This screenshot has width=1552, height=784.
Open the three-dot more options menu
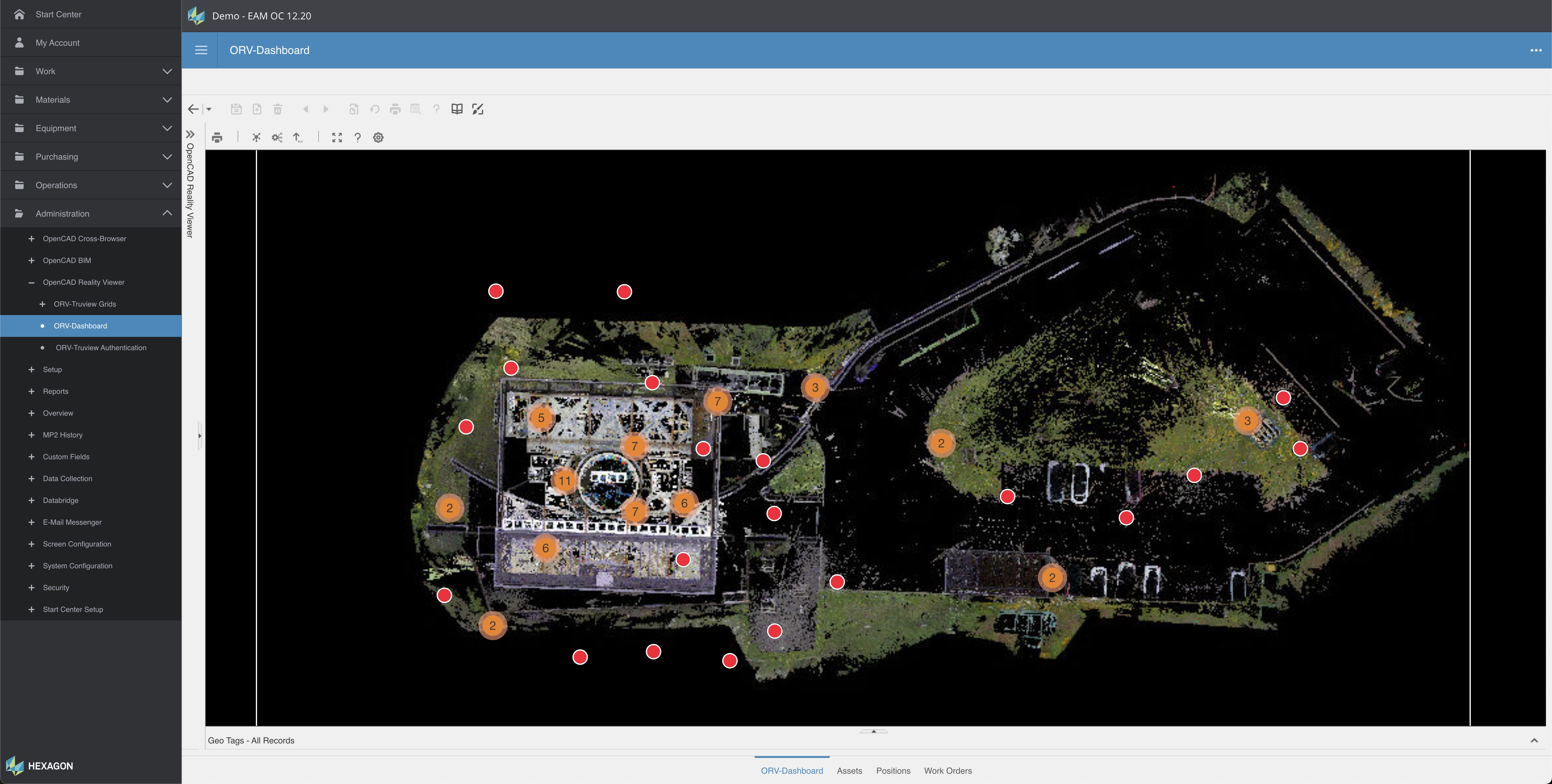click(1536, 50)
